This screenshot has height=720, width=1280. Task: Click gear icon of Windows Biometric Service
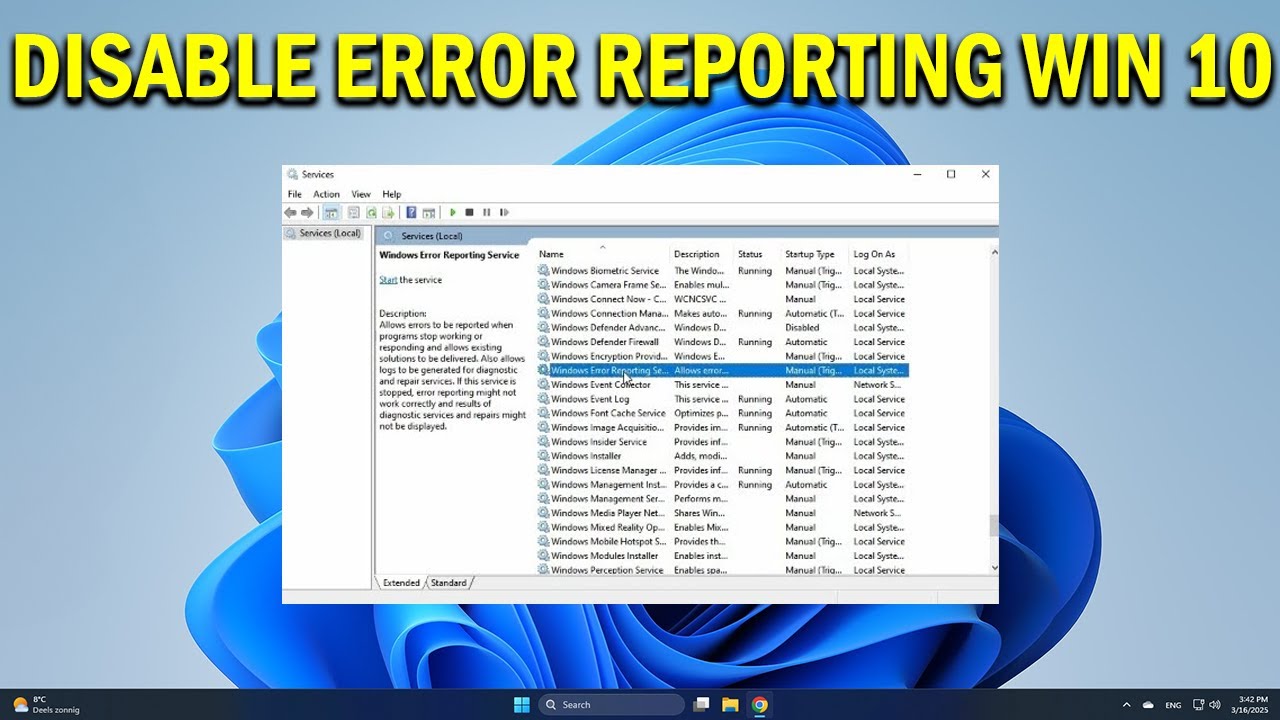[544, 270]
